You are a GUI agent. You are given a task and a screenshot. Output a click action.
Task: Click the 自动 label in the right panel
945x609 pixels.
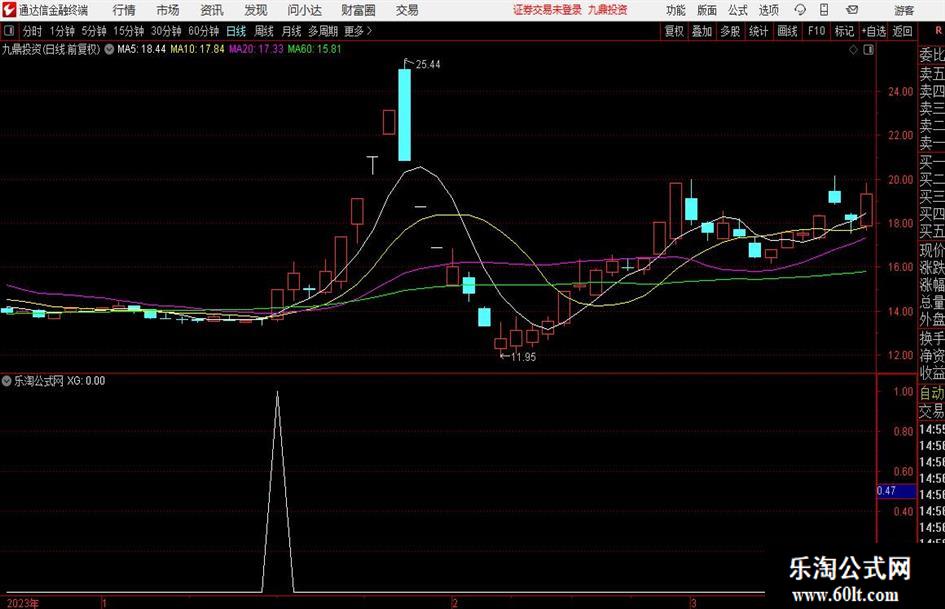(932, 393)
